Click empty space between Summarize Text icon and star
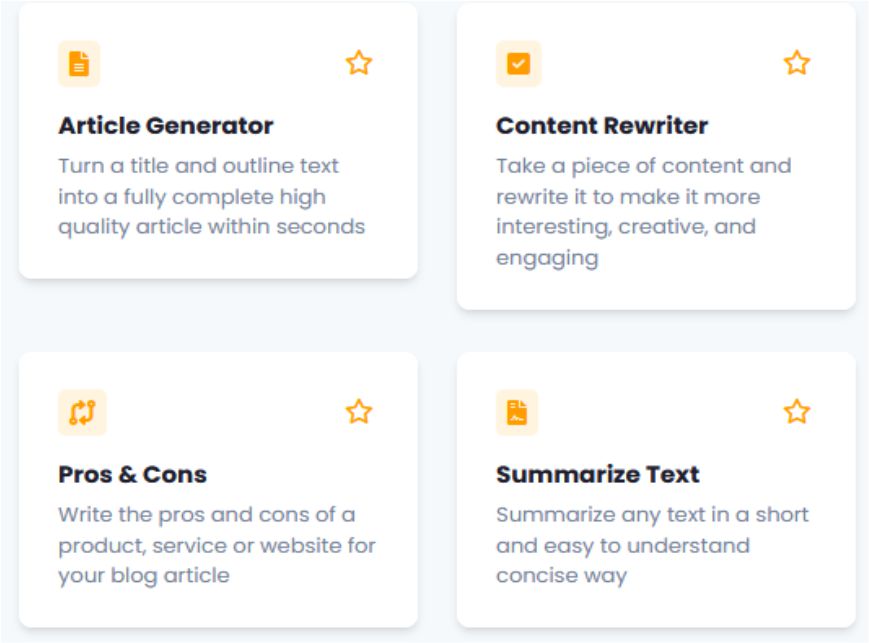The height and width of the screenshot is (643, 869). pyautogui.click(x=660, y=412)
